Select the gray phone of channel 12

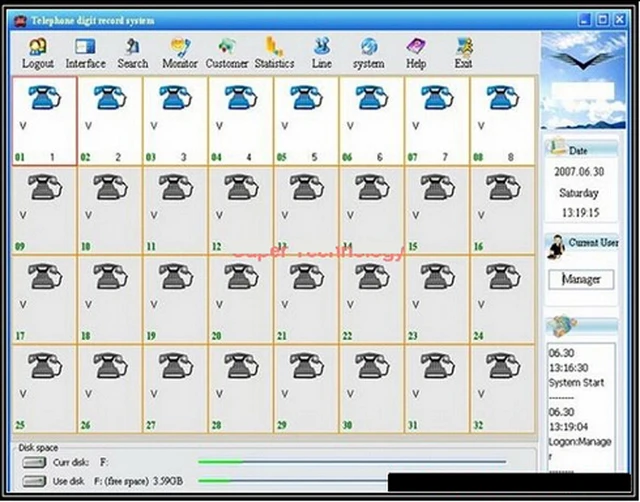click(x=241, y=187)
